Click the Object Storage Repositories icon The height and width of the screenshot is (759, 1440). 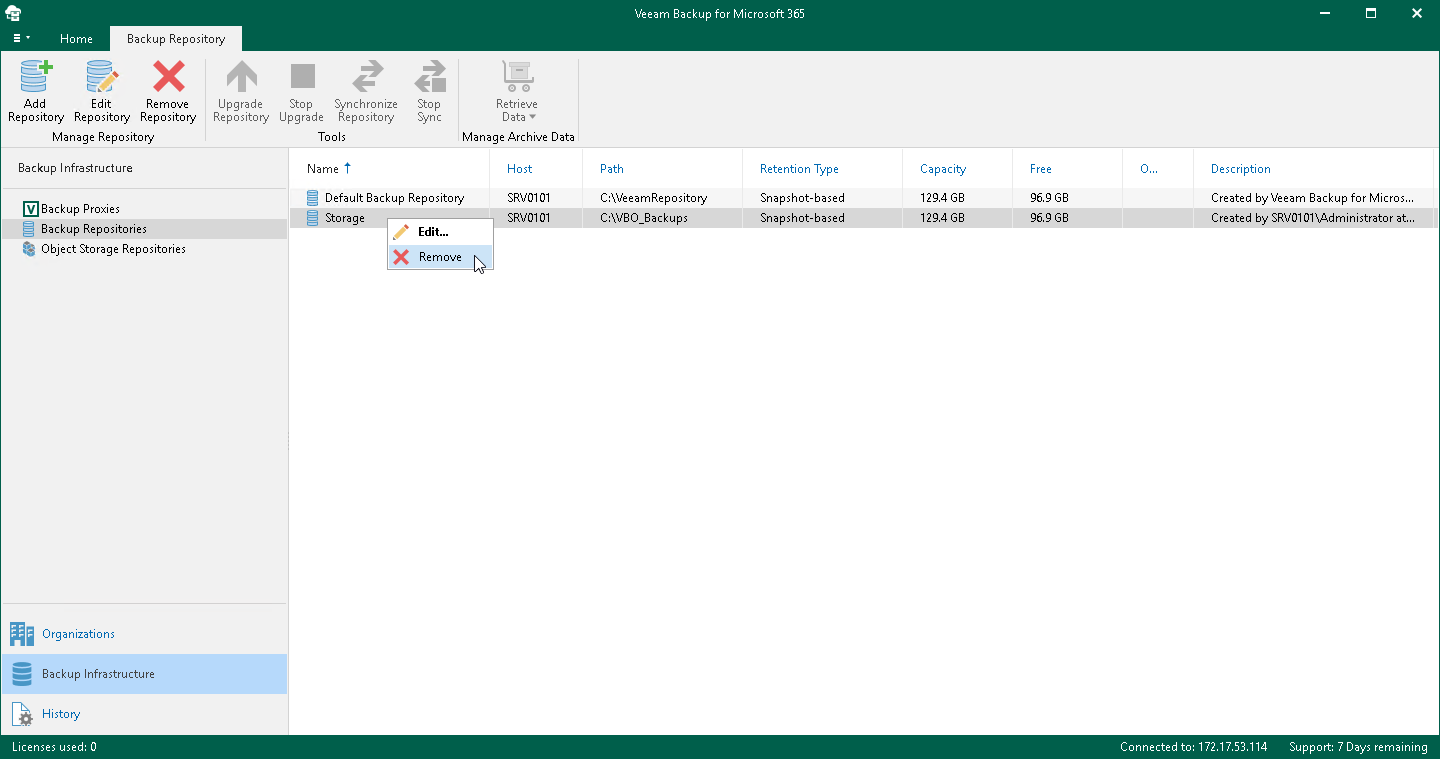[x=29, y=249]
